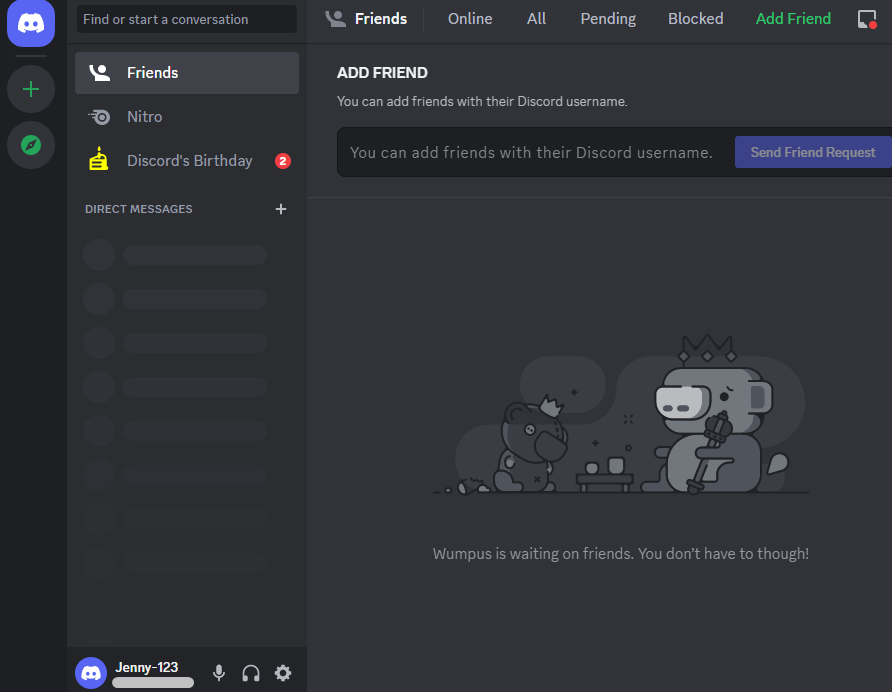Switch to the Pending tab

[608, 19]
